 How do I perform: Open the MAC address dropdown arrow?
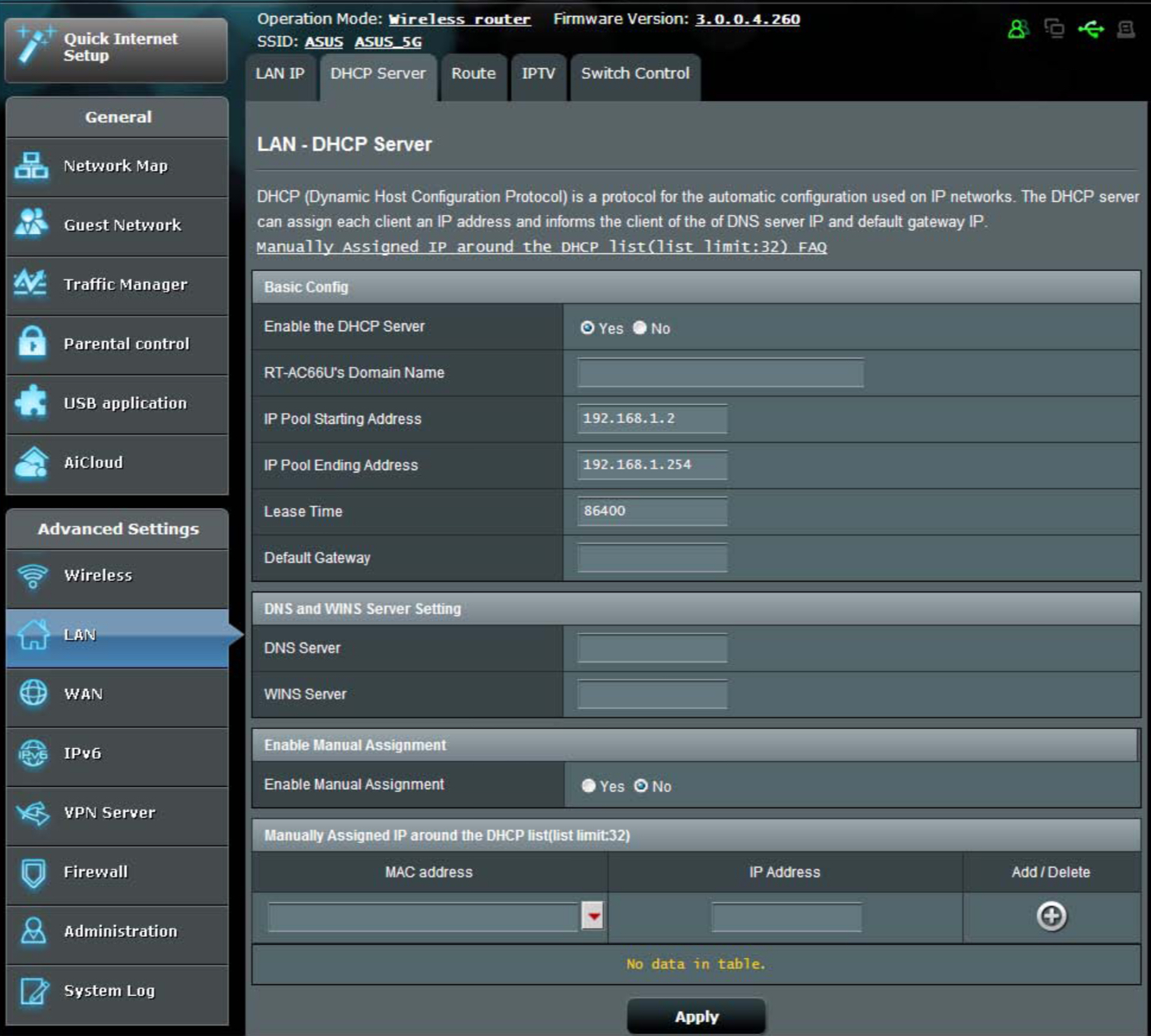click(593, 915)
